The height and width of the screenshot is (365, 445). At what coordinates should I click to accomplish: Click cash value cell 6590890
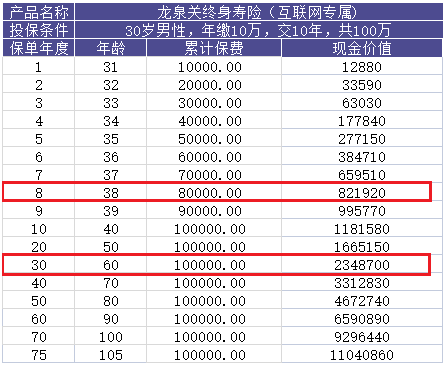tap(362, 319)
